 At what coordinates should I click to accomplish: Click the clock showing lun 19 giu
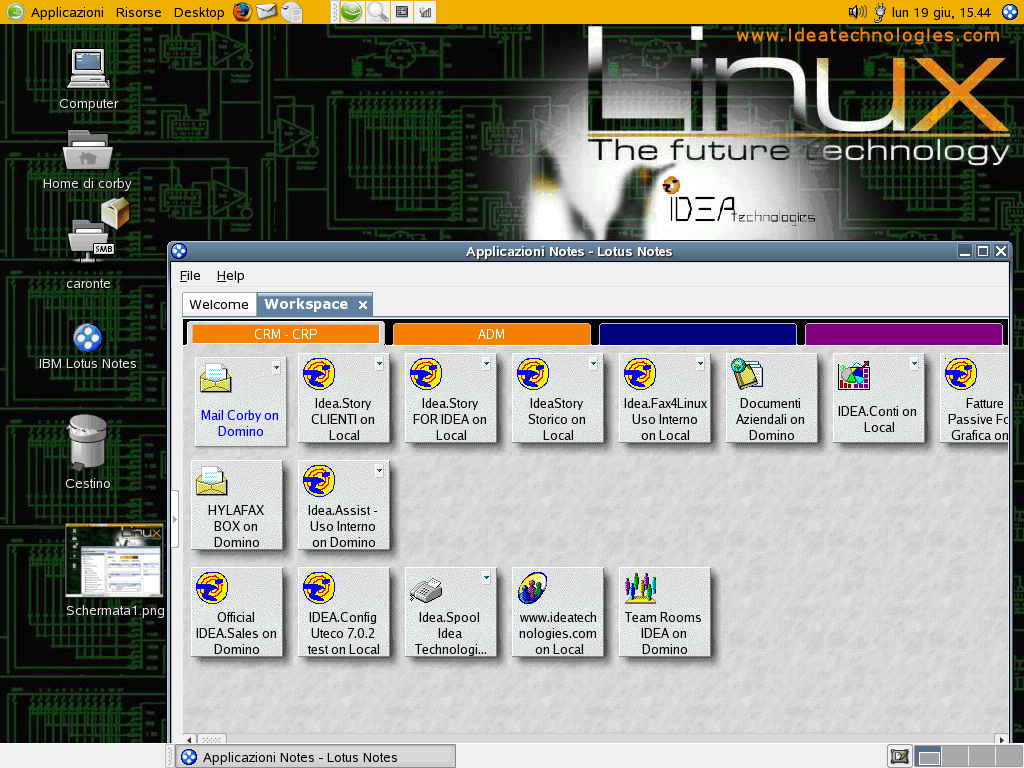click(941, 12)
